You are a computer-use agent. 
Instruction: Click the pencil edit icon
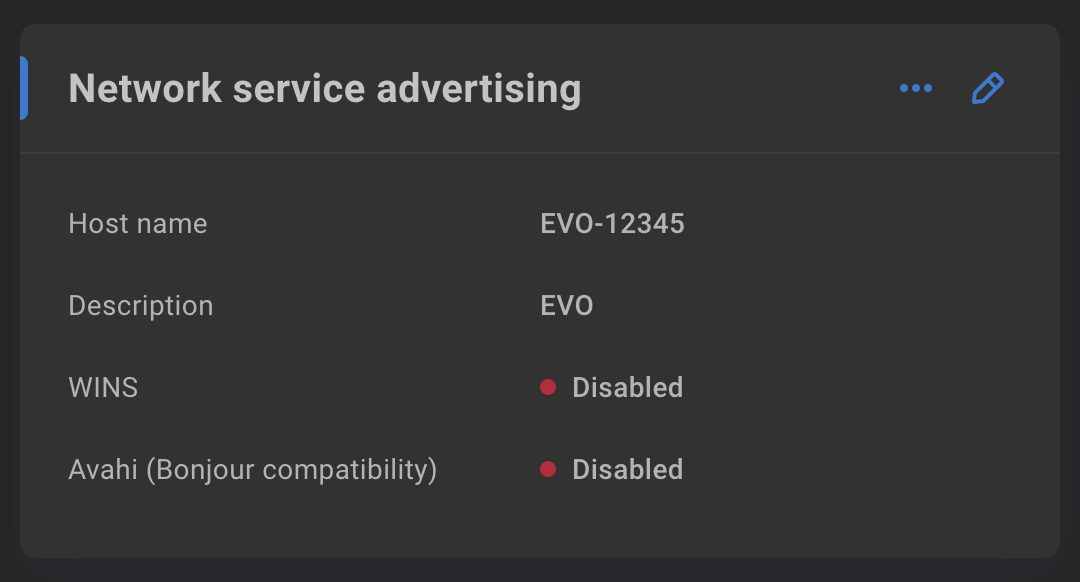[988, 88]
